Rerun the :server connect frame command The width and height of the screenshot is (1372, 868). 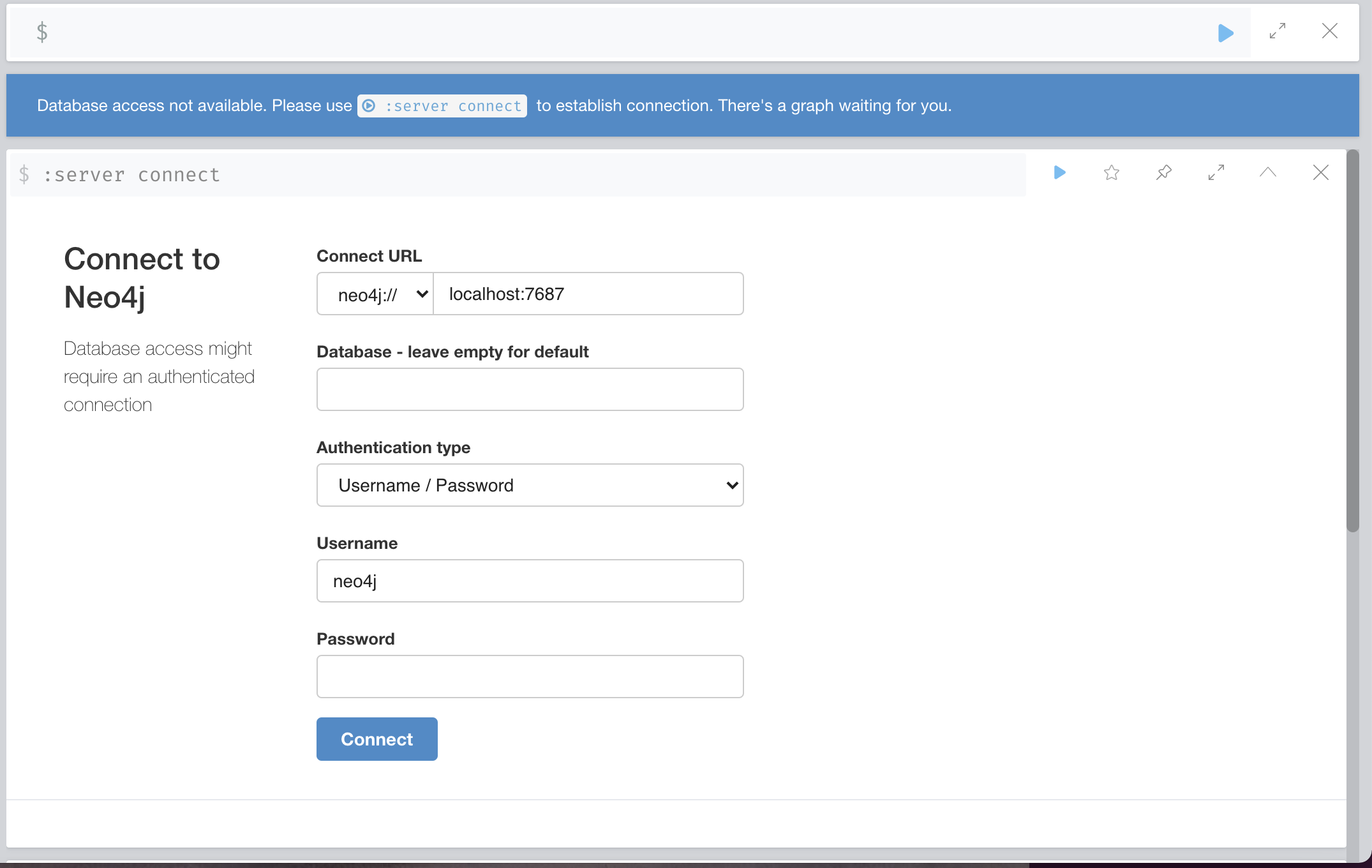tap(1059, 172)
